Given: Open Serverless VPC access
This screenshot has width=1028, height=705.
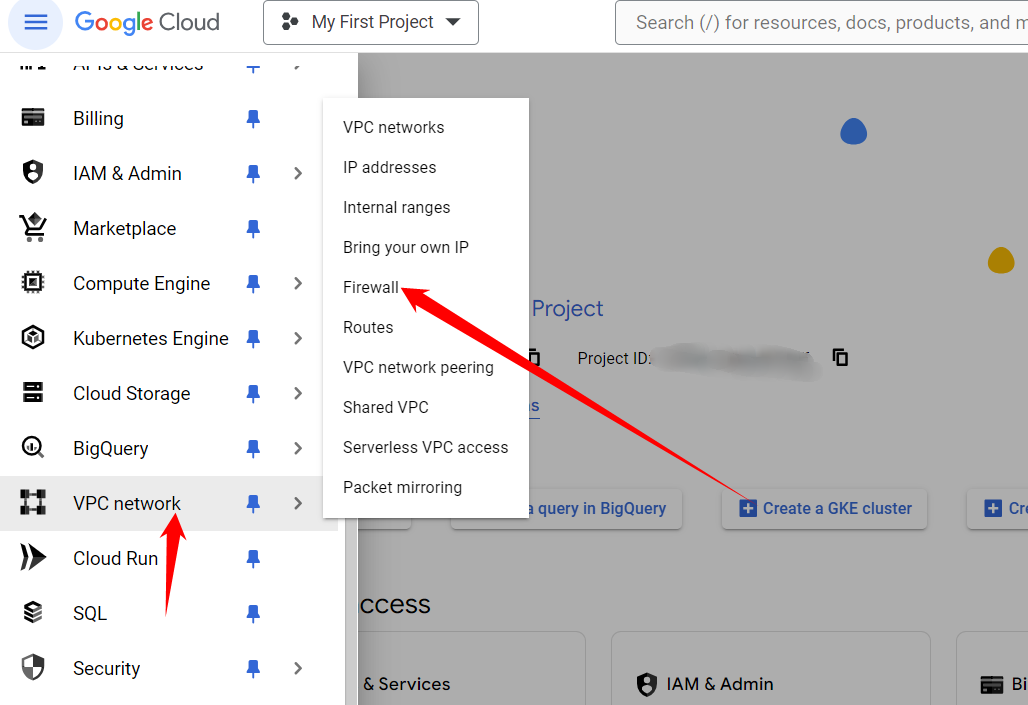Looking at the screenshot, I should coord(425,447).
